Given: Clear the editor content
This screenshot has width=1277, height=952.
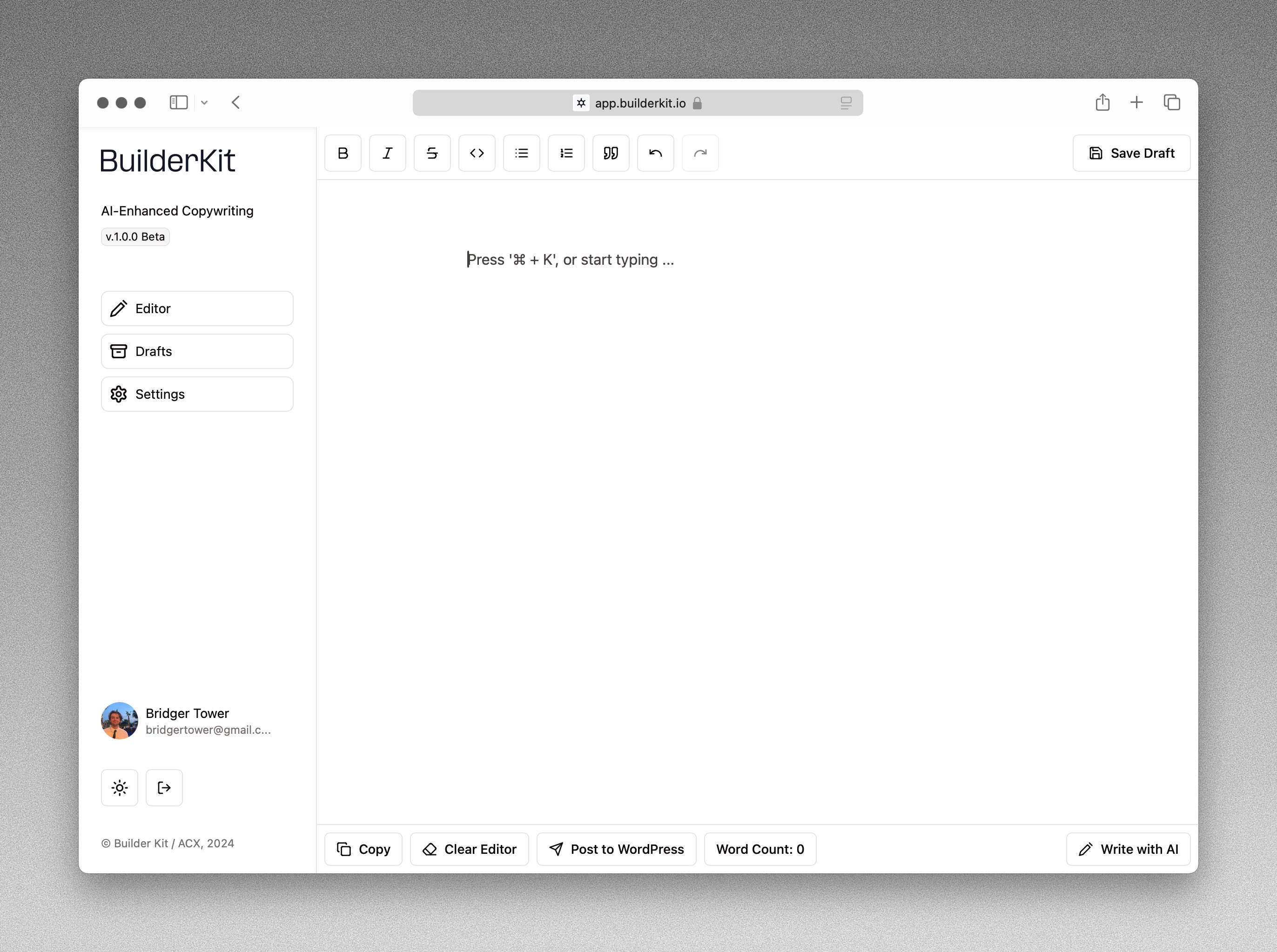Looking at the screenshot, I should click(469, 850).
